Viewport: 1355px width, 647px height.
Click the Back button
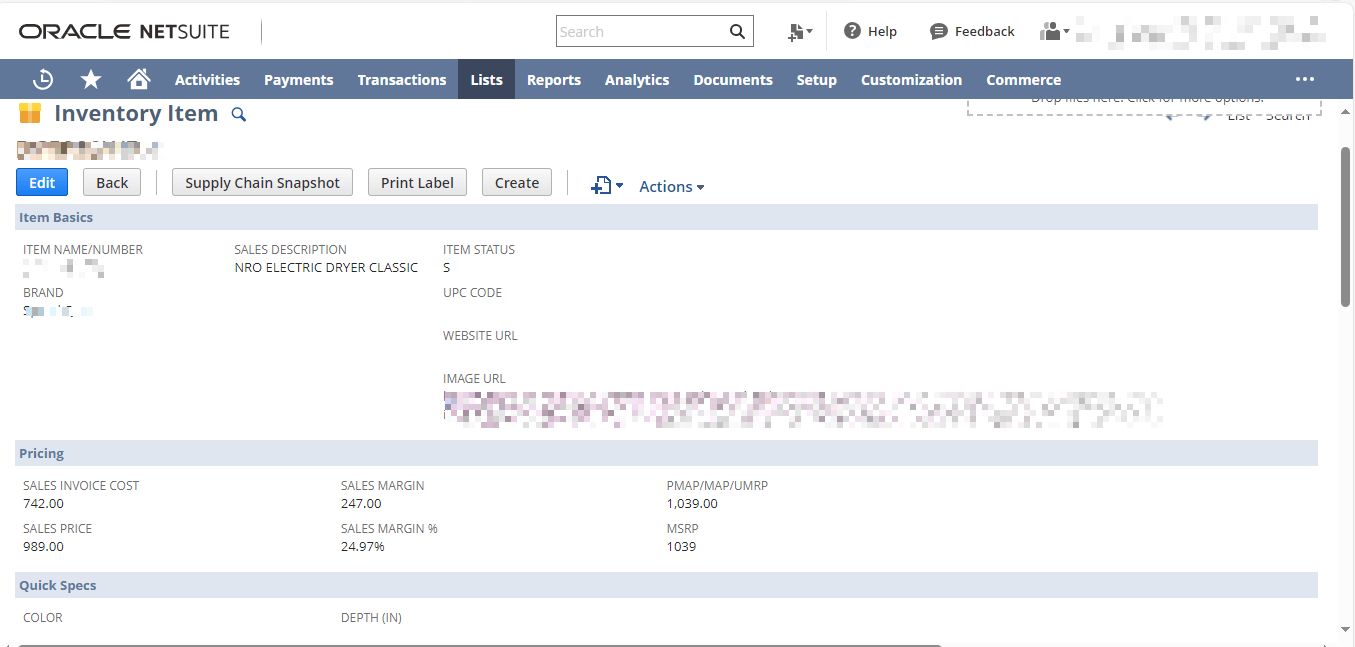click(x=112, y=182)
